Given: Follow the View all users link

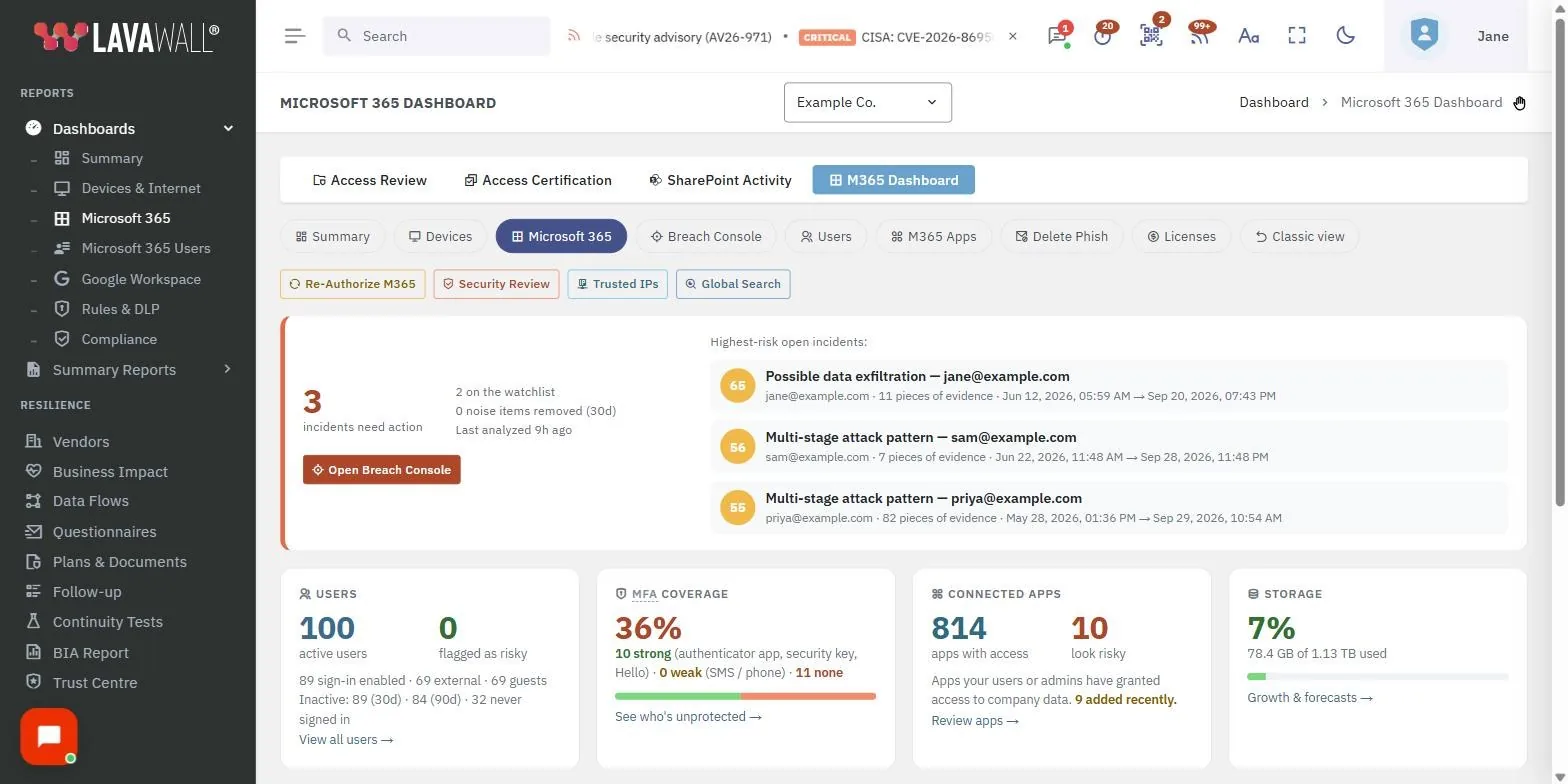Looking at the screenshot, I should [346, 740].
